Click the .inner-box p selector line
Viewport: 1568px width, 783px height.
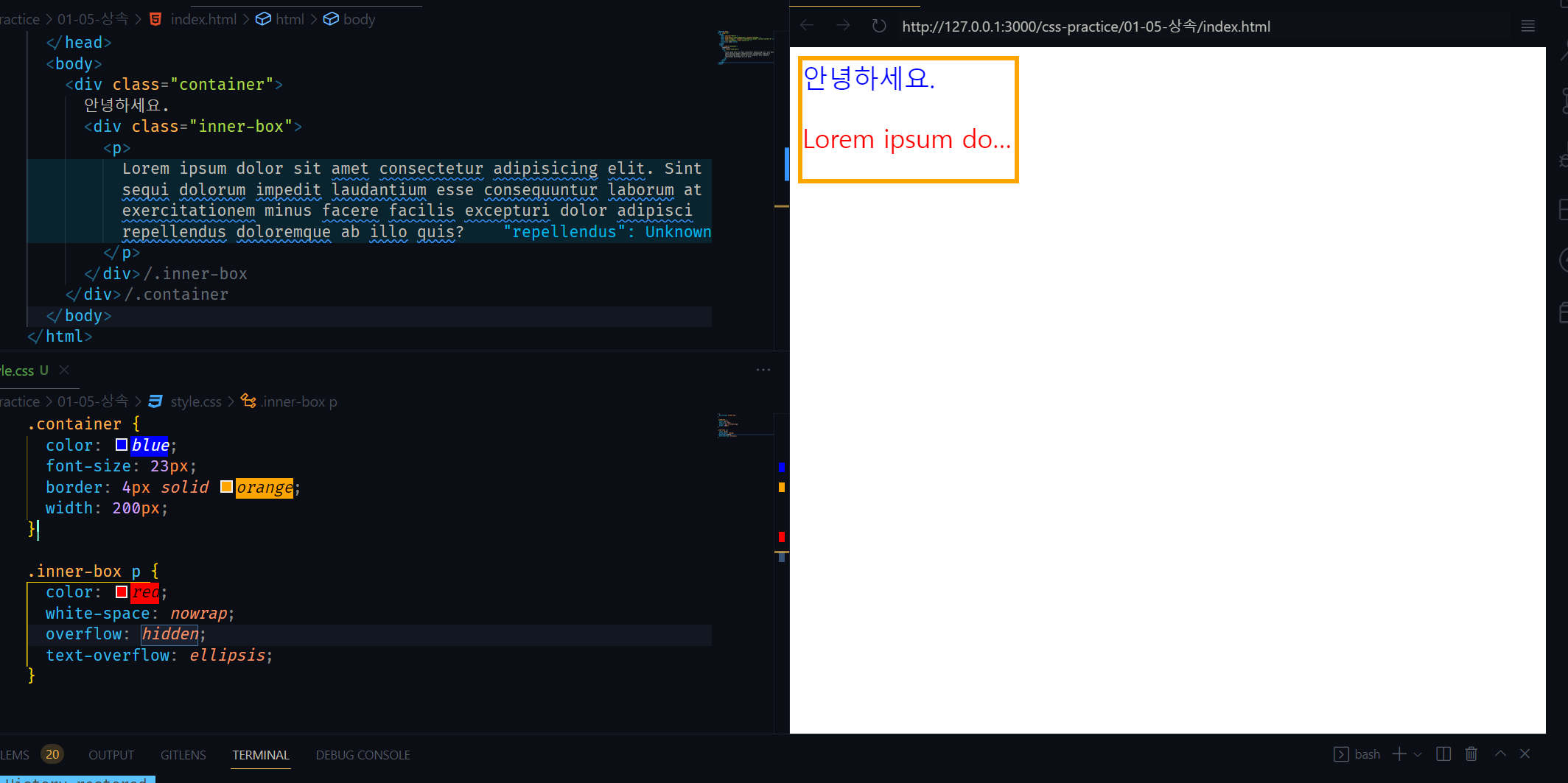[93, 572]
